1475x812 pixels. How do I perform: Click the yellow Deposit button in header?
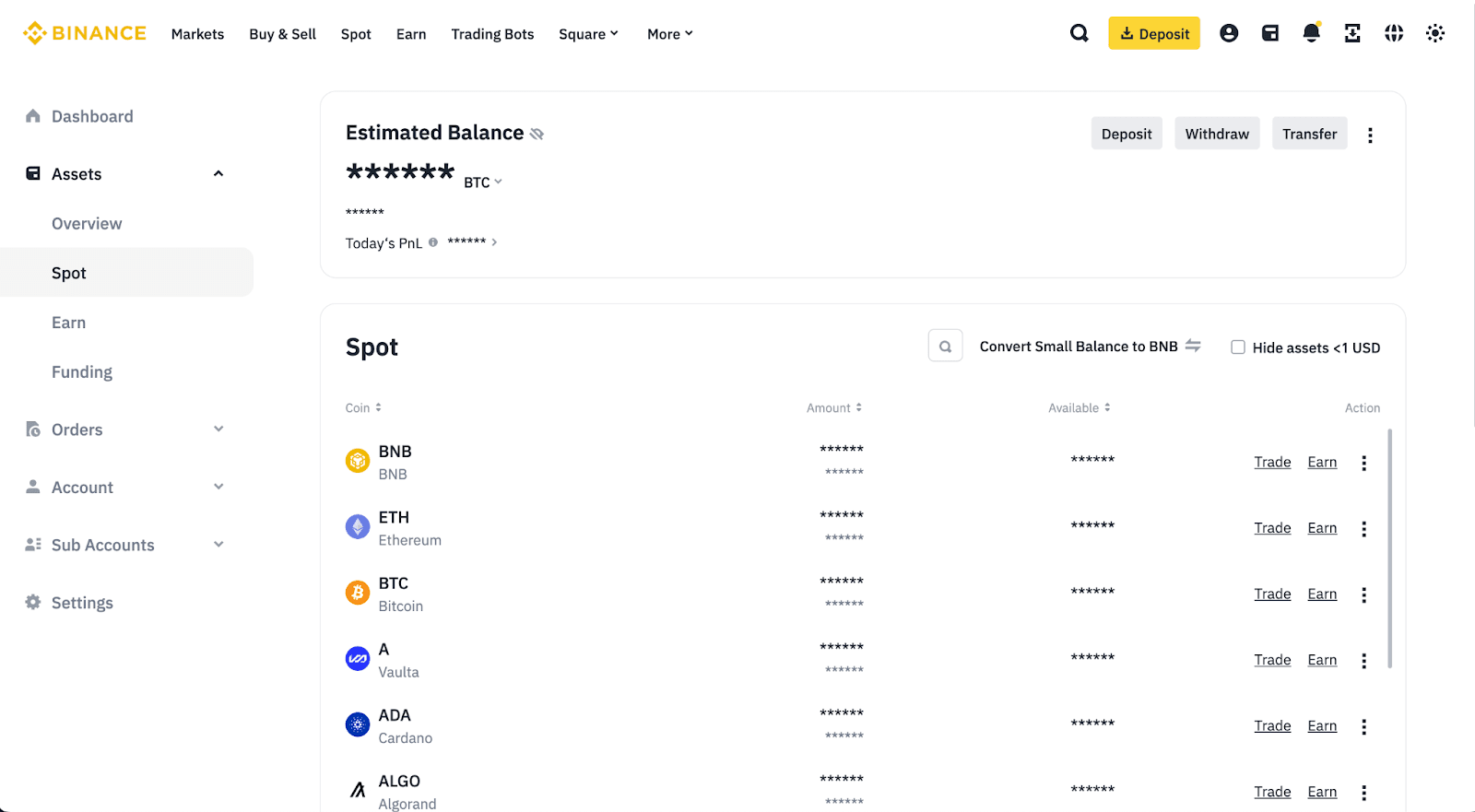click(1154, 33)
